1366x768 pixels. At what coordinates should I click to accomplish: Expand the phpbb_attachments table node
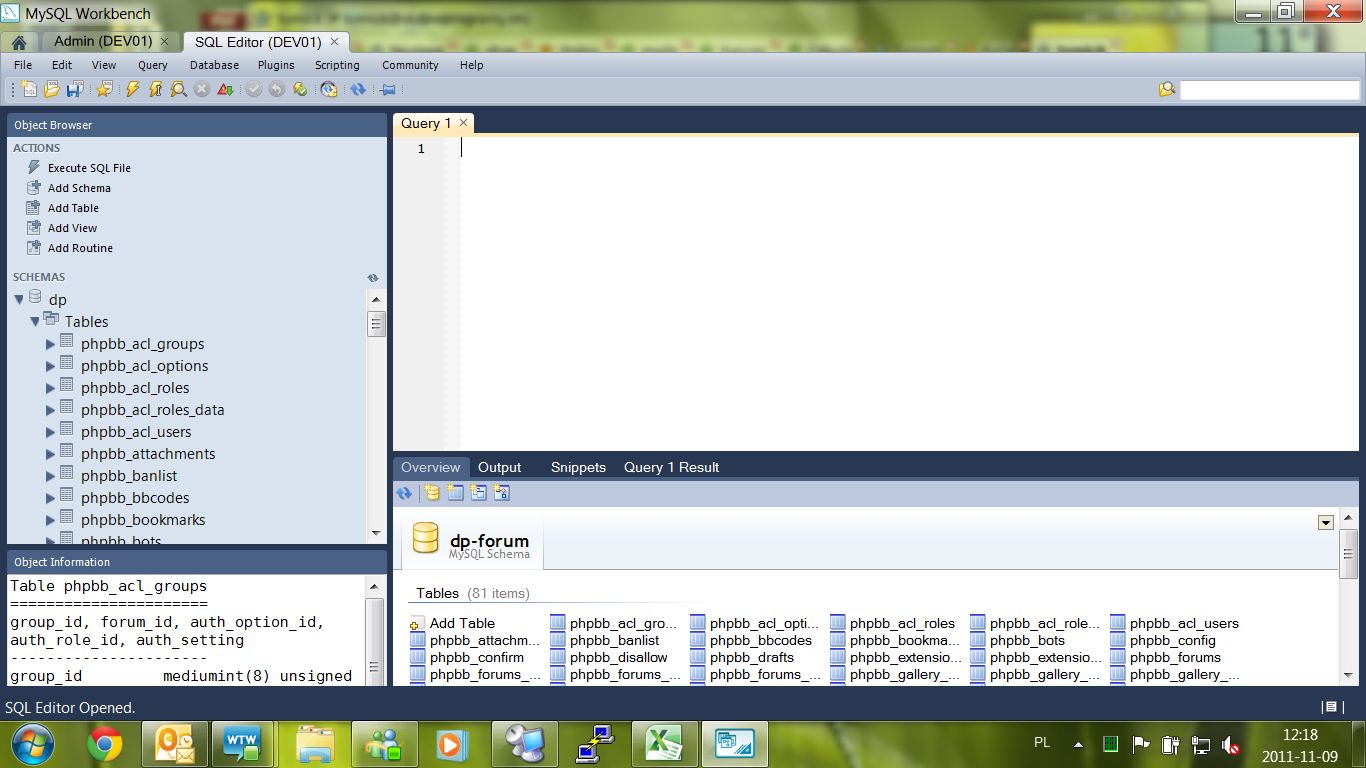(x=50, y=454)
